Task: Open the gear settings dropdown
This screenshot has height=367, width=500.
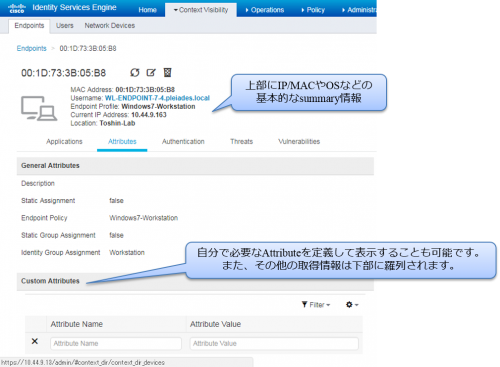Action: point(352,304)
